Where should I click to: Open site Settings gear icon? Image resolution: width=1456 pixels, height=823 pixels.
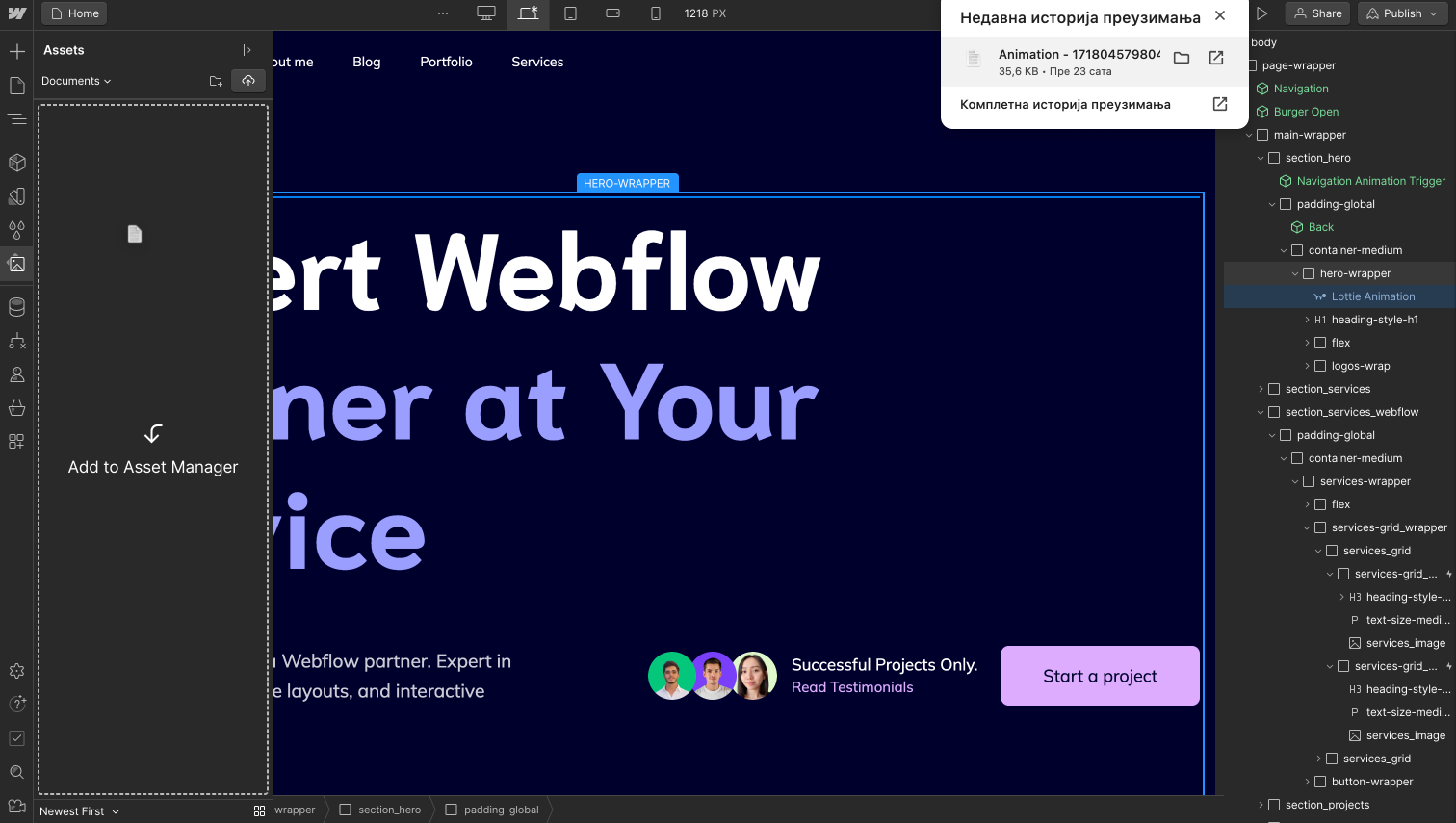click(16, 671)
